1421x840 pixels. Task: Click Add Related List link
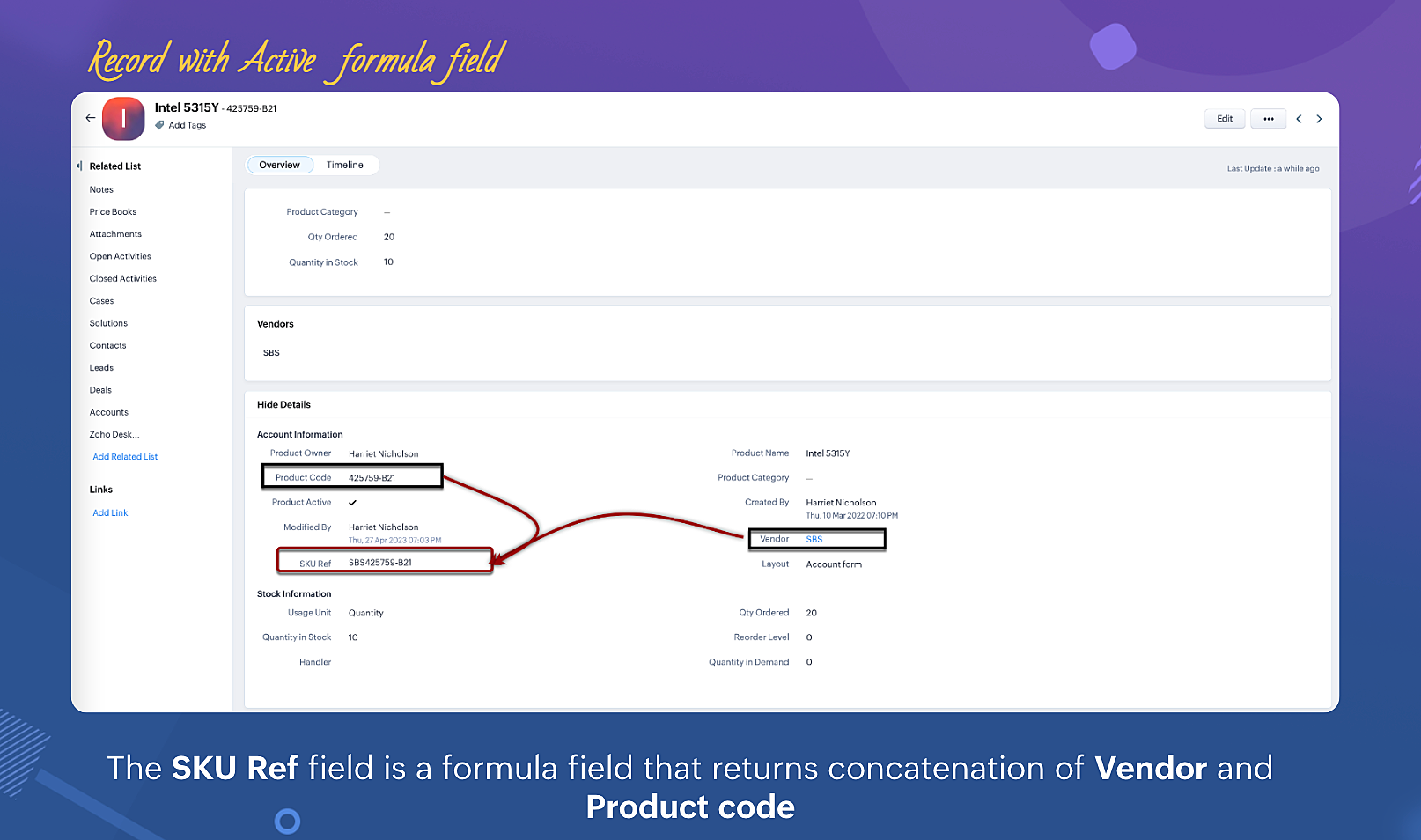pyautogui.click(x=125, y=457)
